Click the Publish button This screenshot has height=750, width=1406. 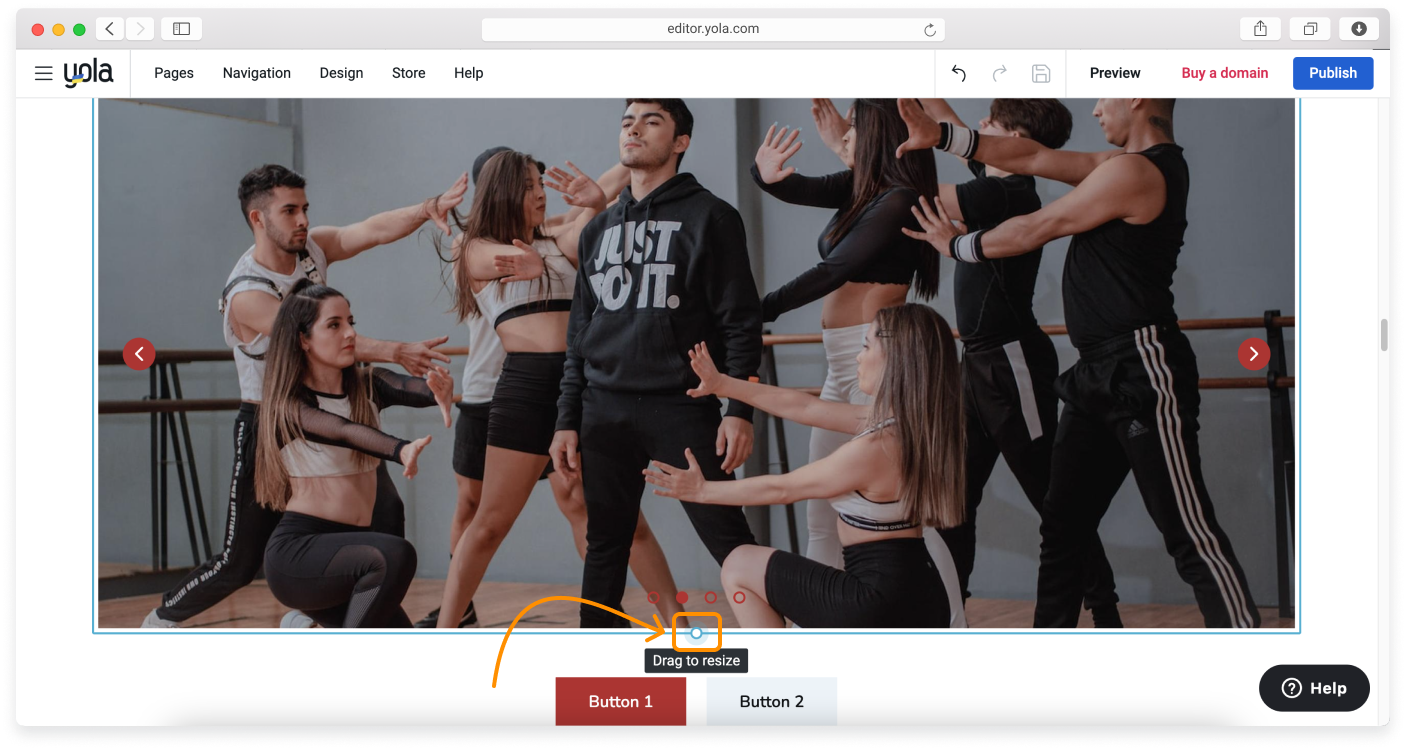pyautogui.click(x=1332, y=73)
